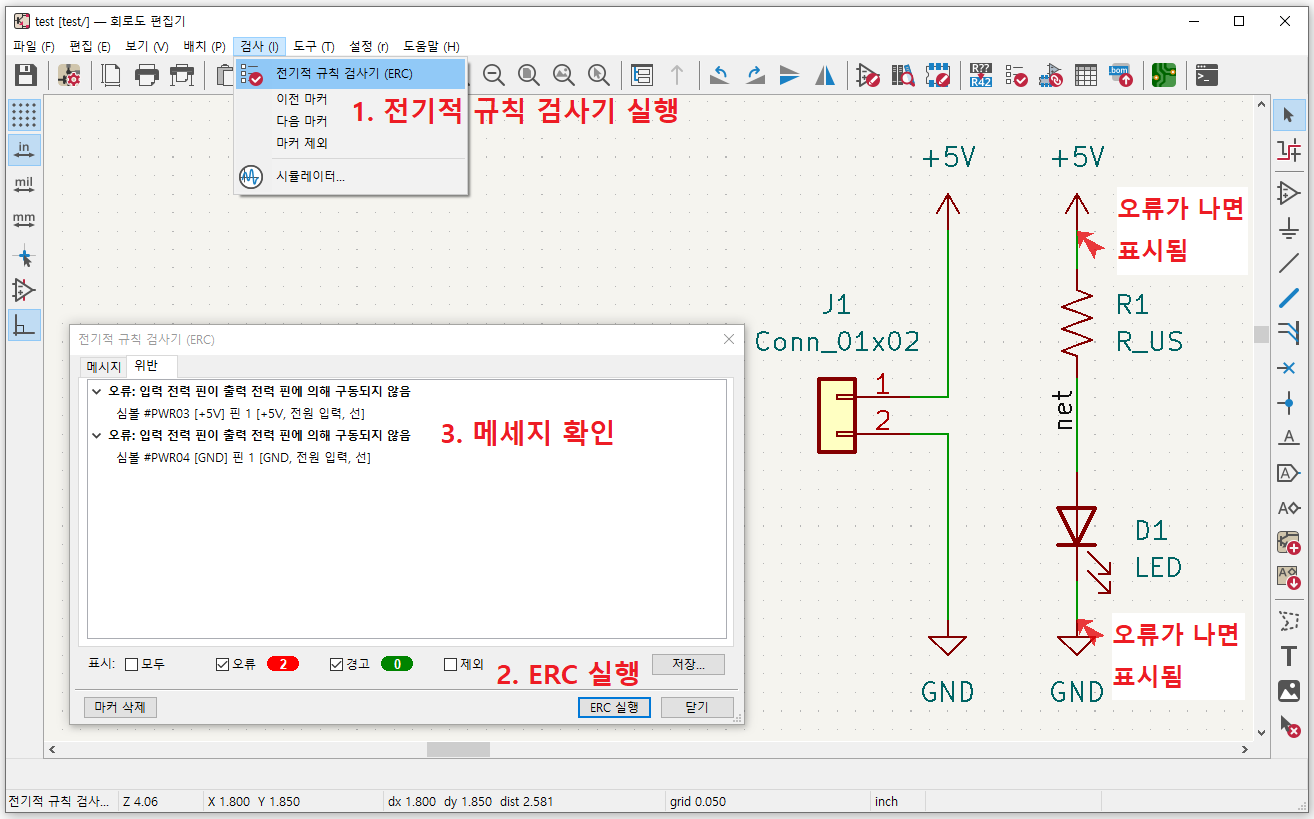Viewport: 1314px width, 819px height.
Task: Choose the select arrow tool
Action: [1289, 115]
